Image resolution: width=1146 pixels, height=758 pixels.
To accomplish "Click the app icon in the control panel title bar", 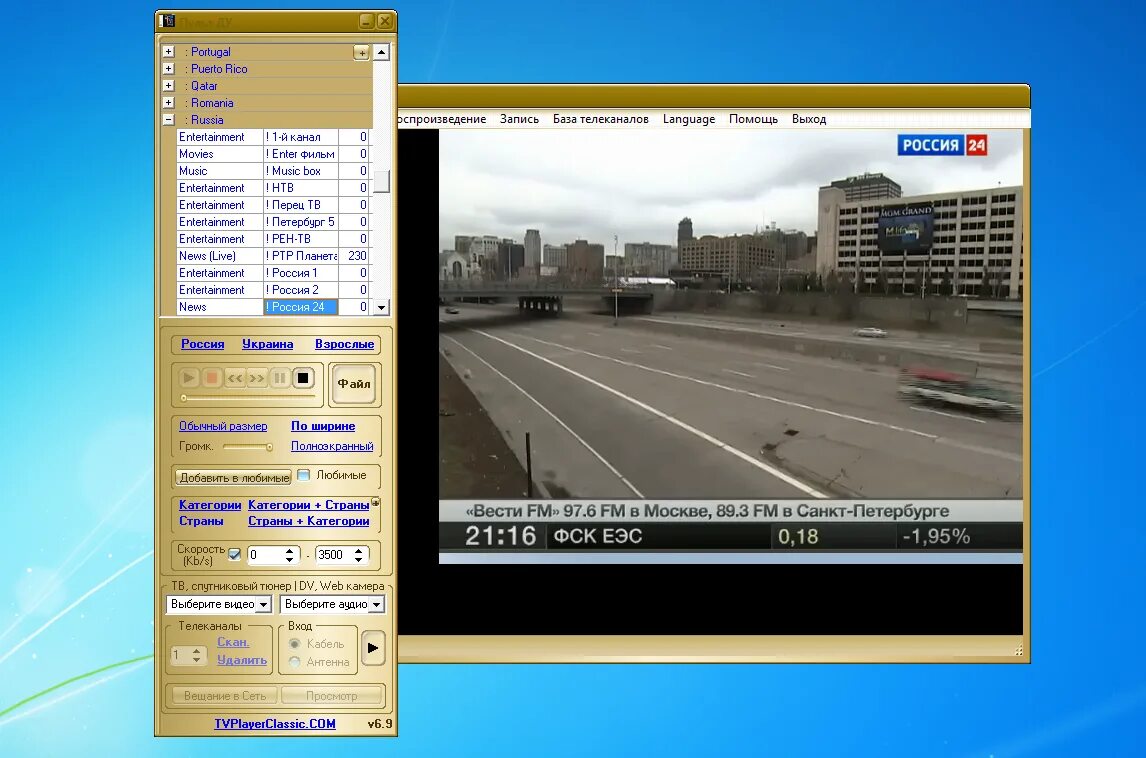I will tap(167, 20).
